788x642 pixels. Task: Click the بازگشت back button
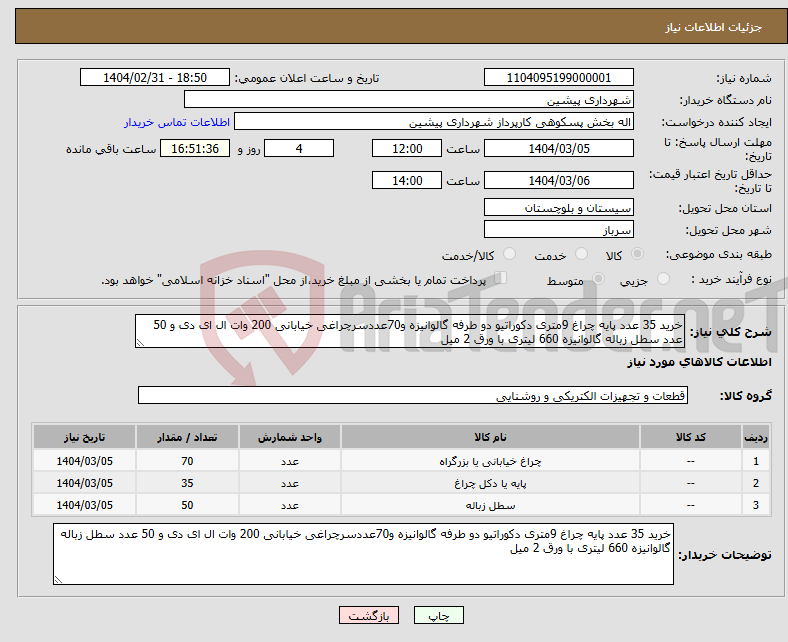369,615
